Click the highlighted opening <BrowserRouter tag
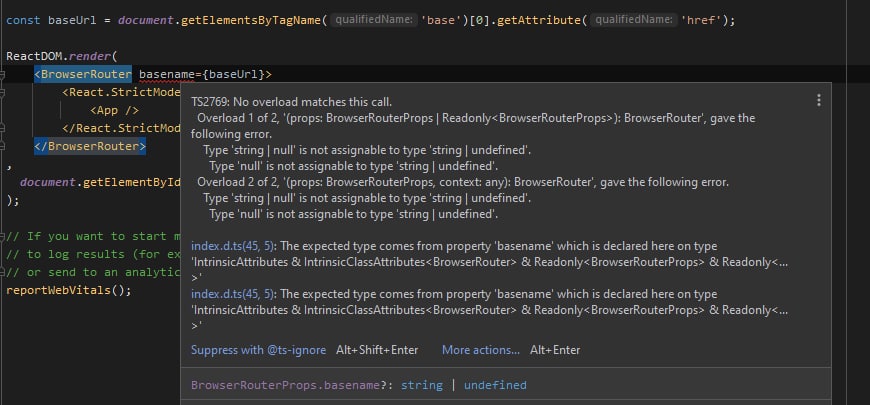 tap(83, 74)
